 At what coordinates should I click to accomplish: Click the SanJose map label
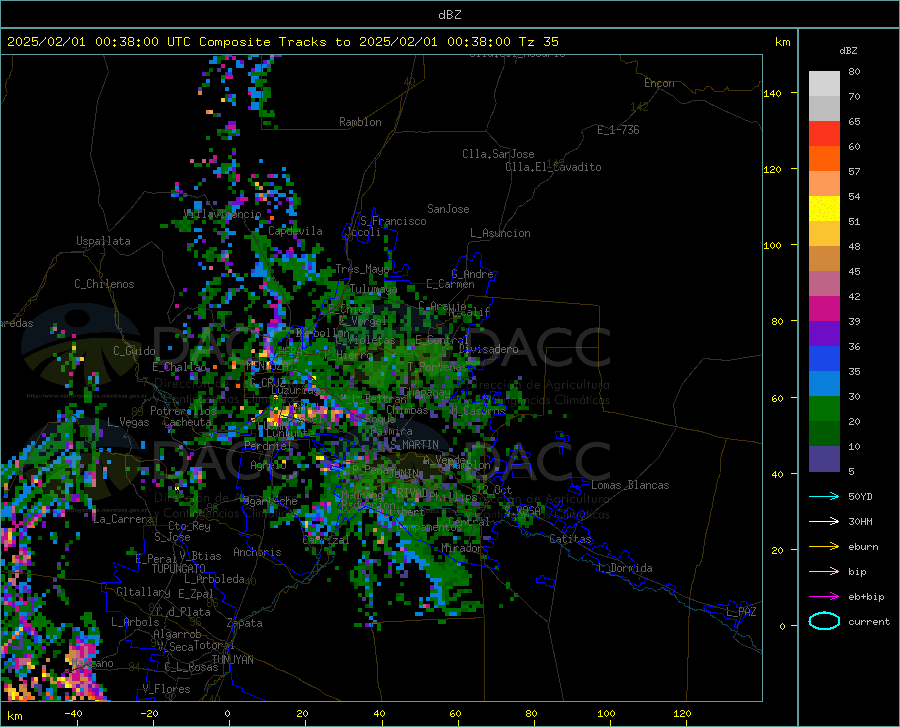click(x=448, y=209)
